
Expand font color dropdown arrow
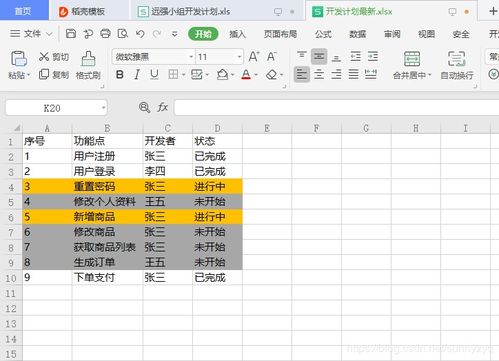pos(256,75)
